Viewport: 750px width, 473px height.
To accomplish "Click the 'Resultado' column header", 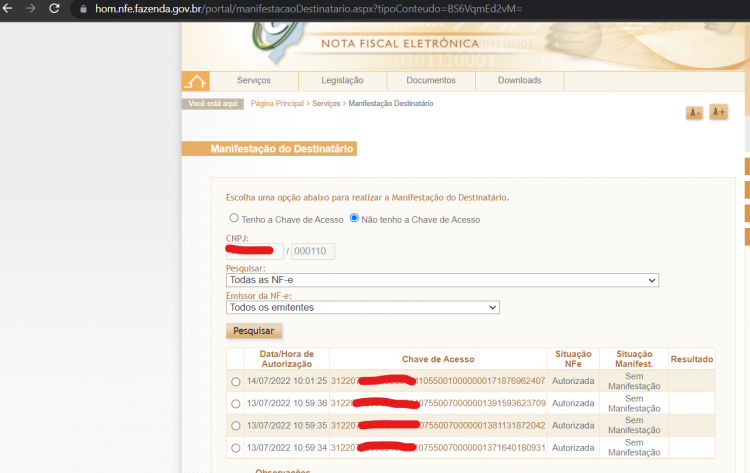I will [x=692, y=359].
